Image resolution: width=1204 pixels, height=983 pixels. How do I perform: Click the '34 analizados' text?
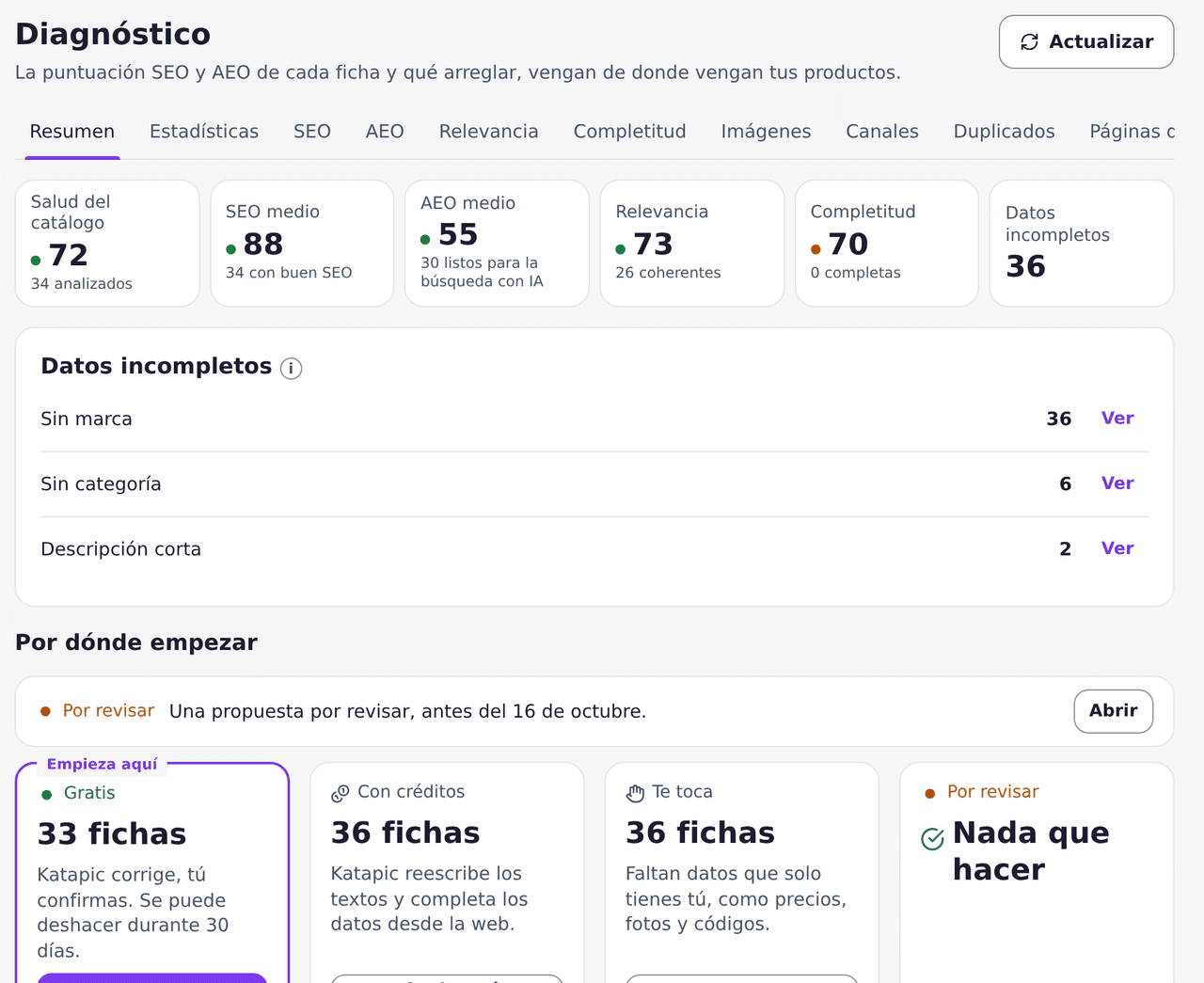(x=82, y=284)
